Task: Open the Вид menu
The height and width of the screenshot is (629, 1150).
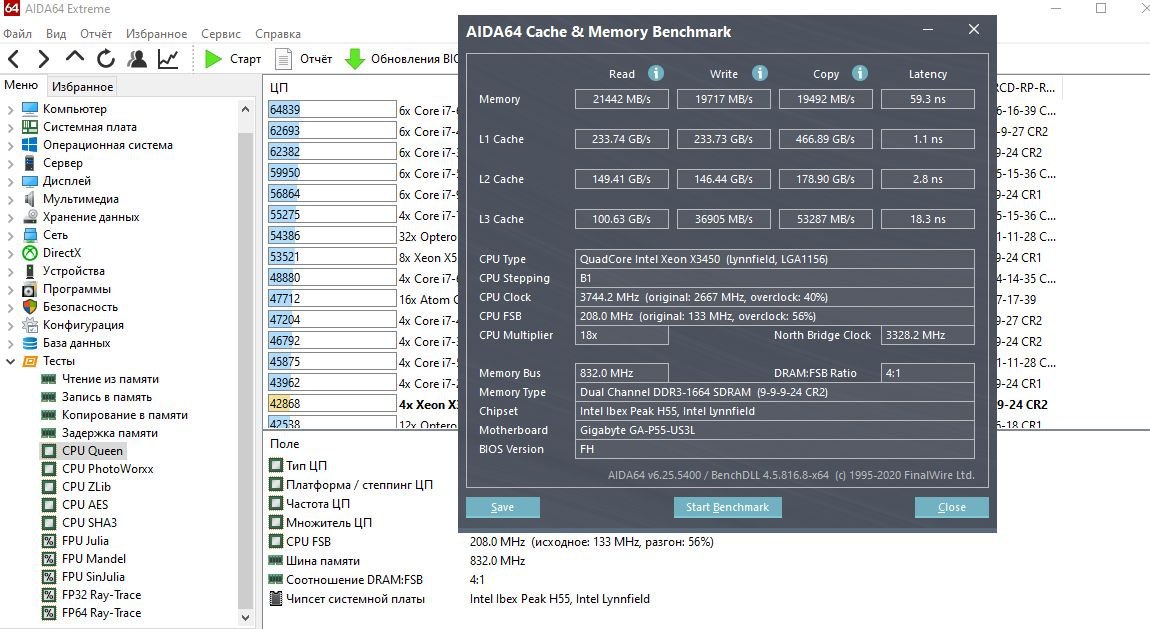Action: (x=56, y=34)
